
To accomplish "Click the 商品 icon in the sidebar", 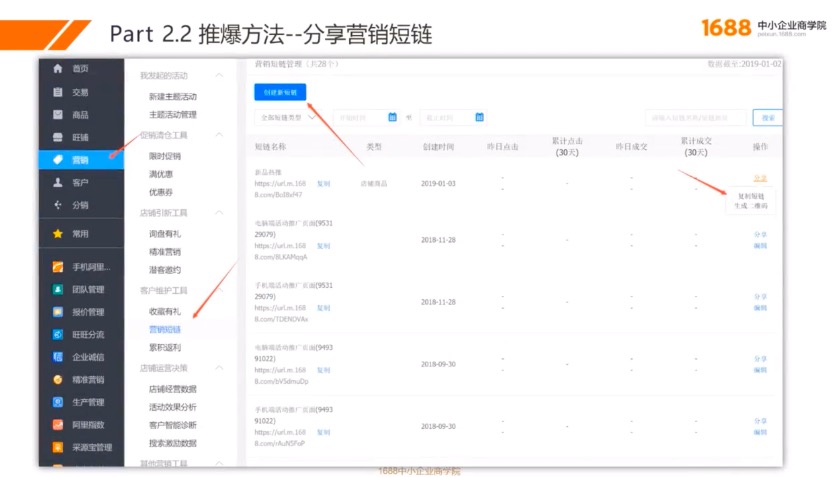I will [x=58, y=114].
